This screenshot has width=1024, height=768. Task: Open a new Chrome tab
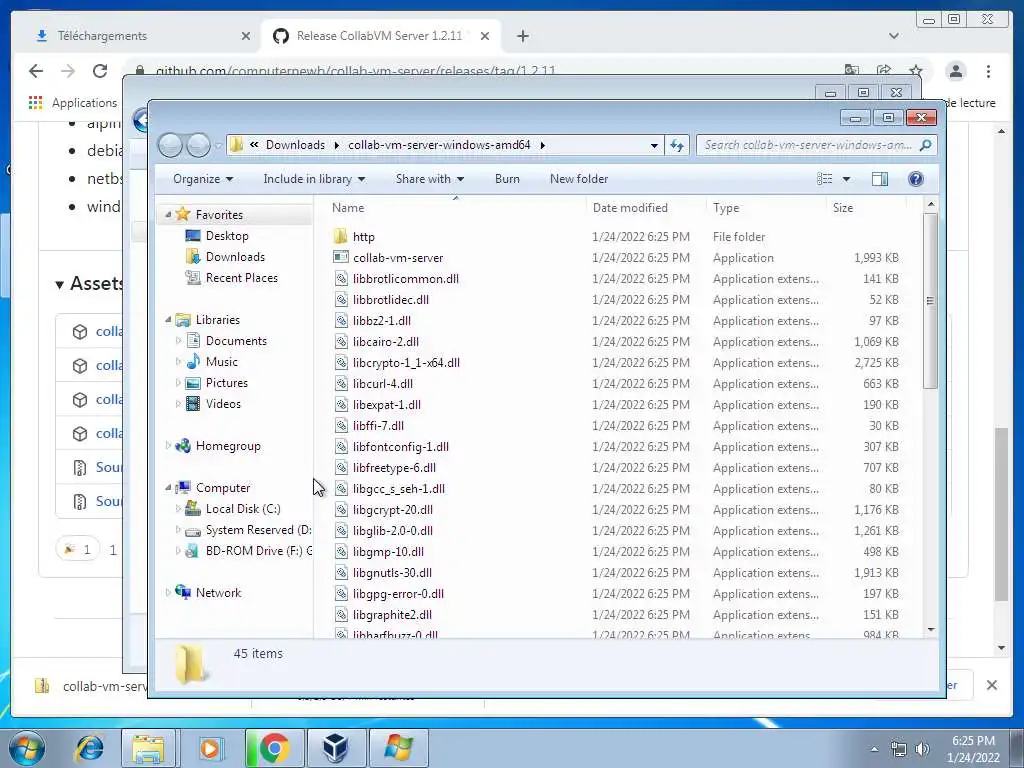pos(522,36)
